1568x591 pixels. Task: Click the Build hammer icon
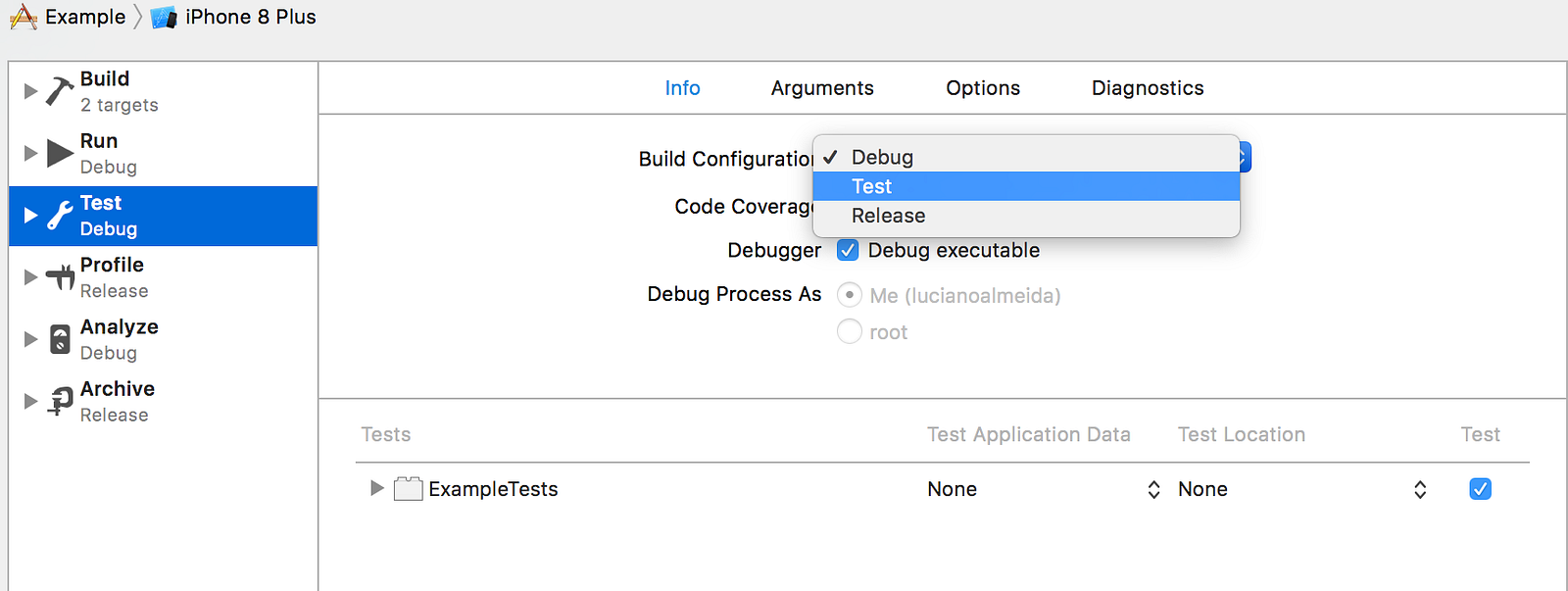(x=60, y=90)
